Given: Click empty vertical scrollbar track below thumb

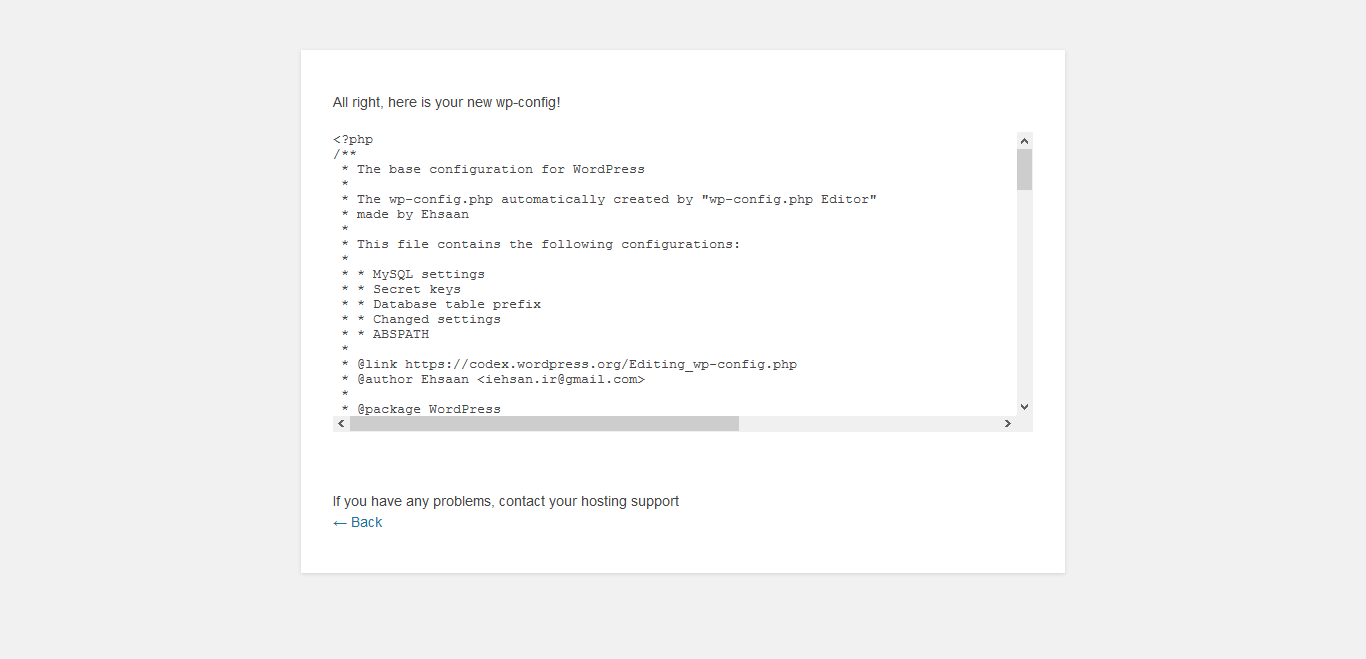Looking at the screenshot, I should [1024, 295].
